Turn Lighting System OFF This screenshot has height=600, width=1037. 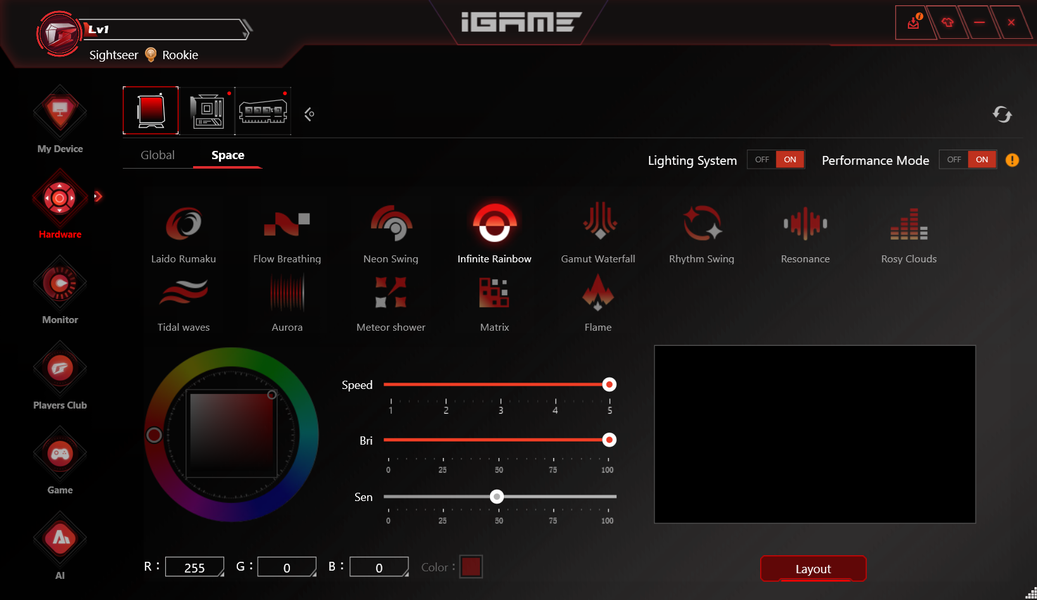pyautogui.click(x=761, y=159)
